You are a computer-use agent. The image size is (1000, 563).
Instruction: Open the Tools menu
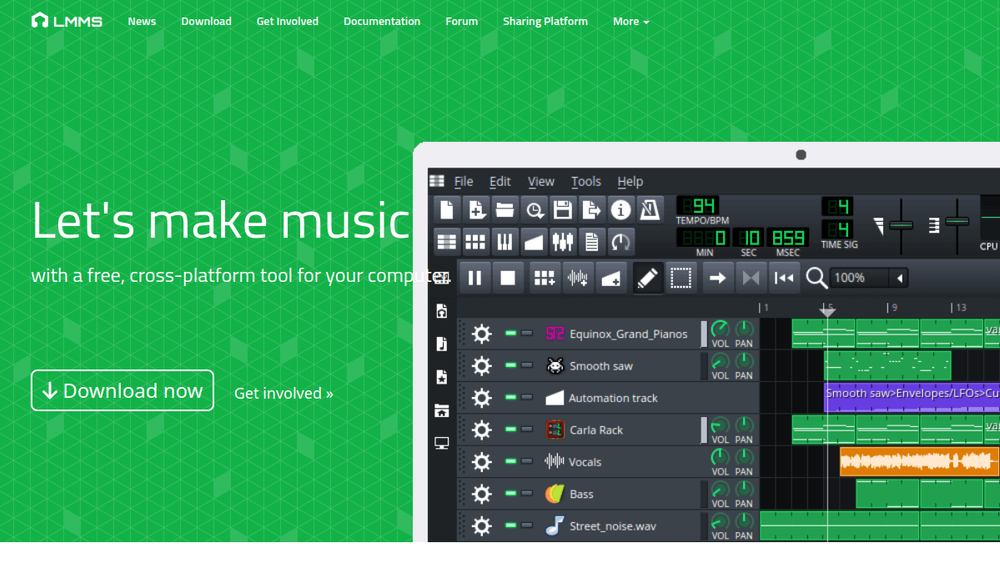[585, 182]
